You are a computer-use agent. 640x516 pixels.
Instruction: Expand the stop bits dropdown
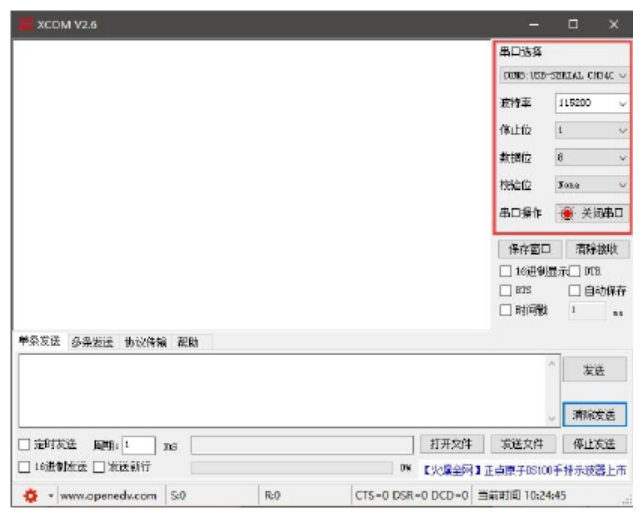click(x=592, y=131)
